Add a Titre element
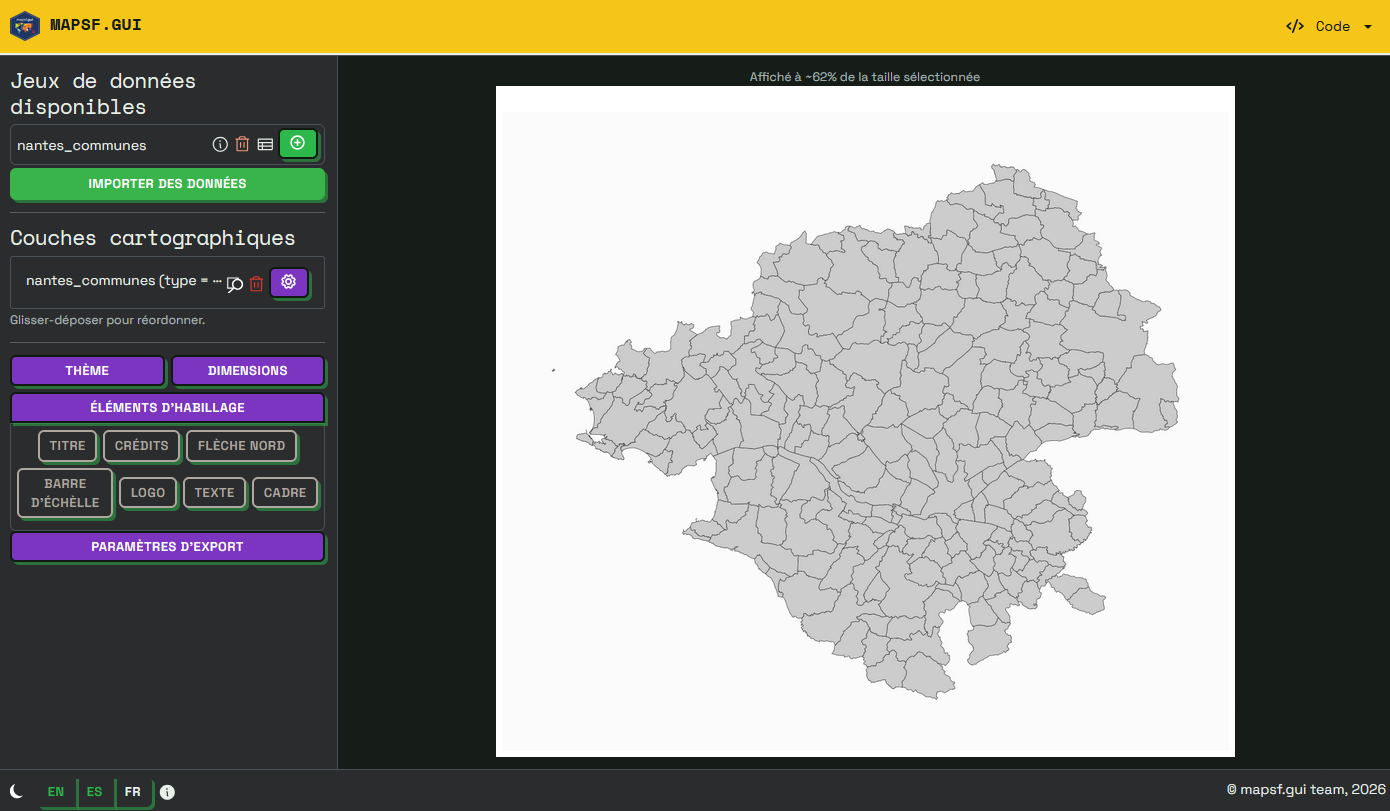1390x811 pixels. tap(68, 446)
